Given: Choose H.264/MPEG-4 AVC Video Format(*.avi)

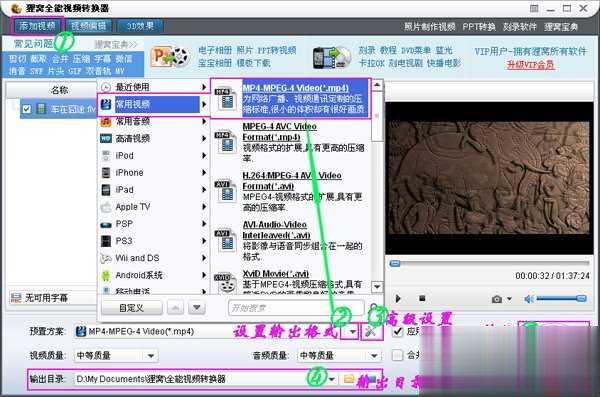Looking at the screenshot, I should [x=291, y=191].
